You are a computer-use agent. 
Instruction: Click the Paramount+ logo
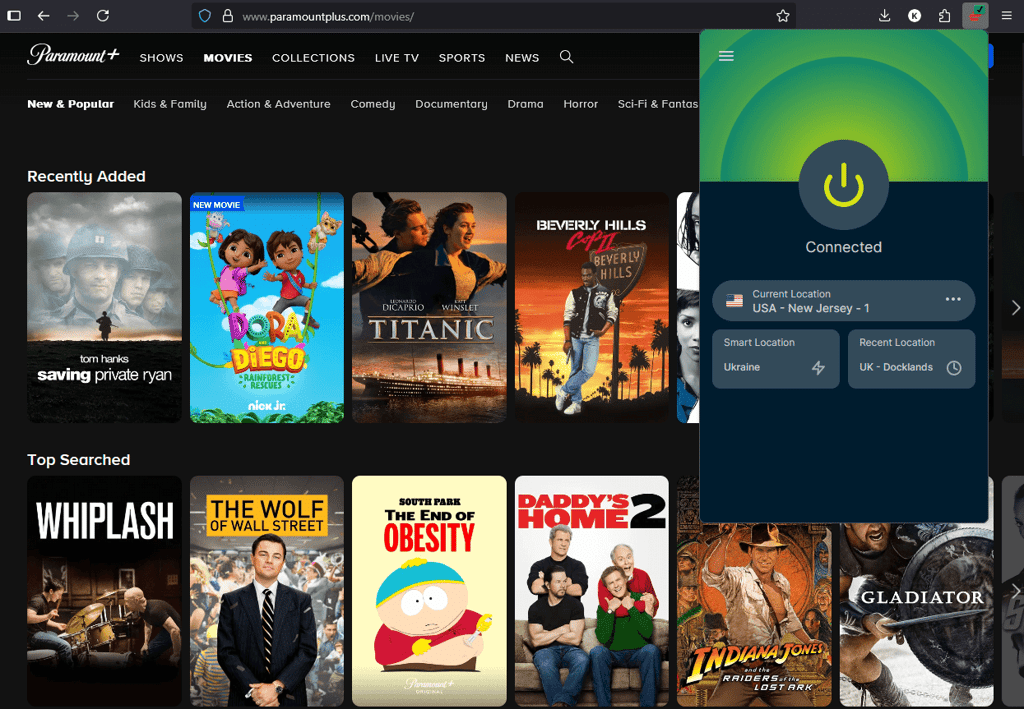coord(73,55)
